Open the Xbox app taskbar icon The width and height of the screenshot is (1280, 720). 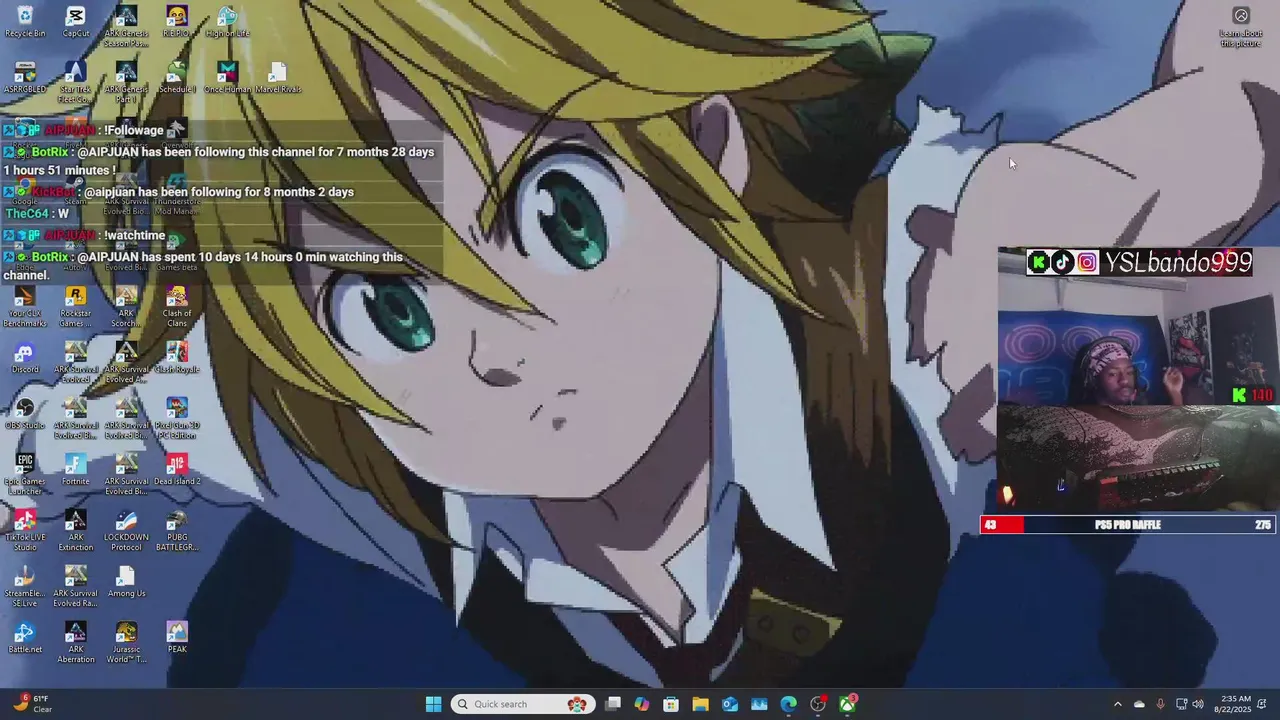coord(847,704)
